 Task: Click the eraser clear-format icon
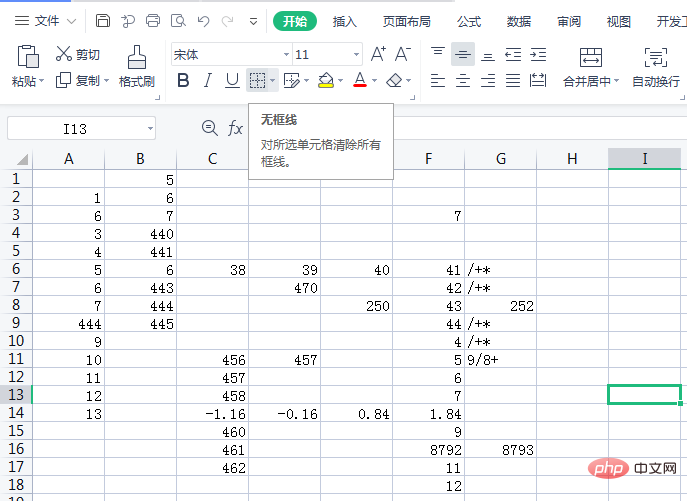click(x=394, y=80)
